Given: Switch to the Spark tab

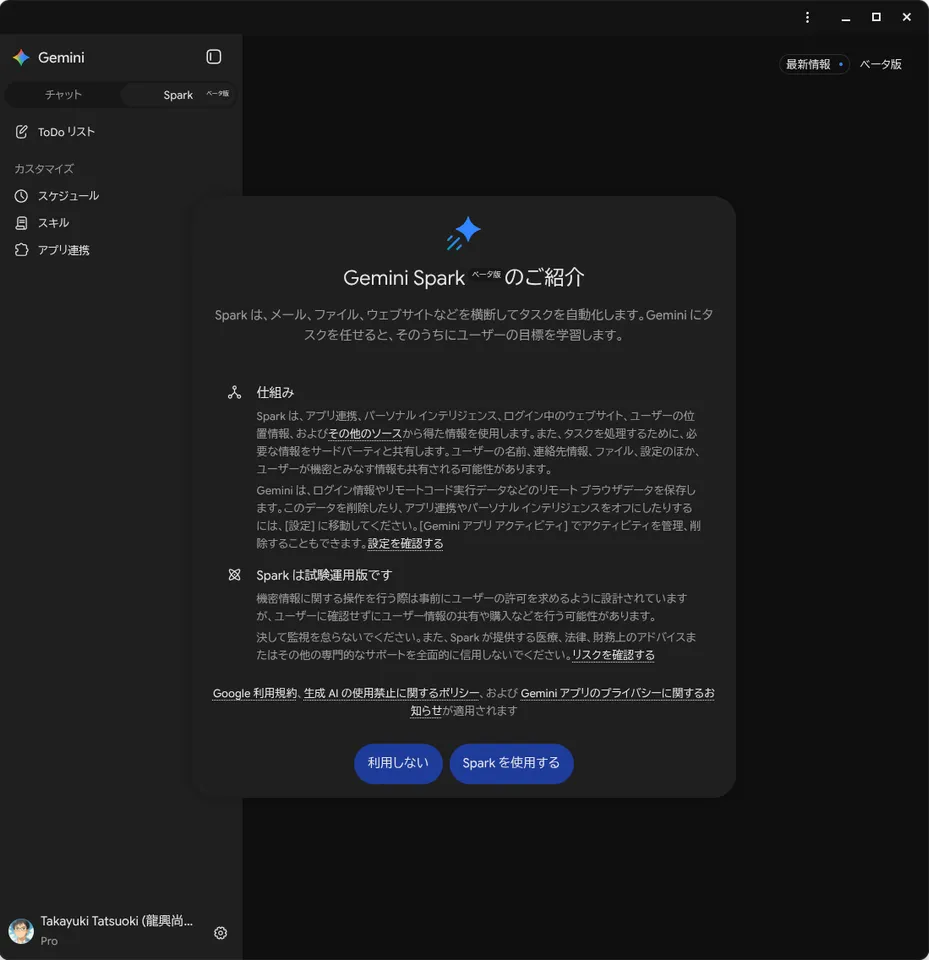Looking at the screenshot, I should point(178,95).
